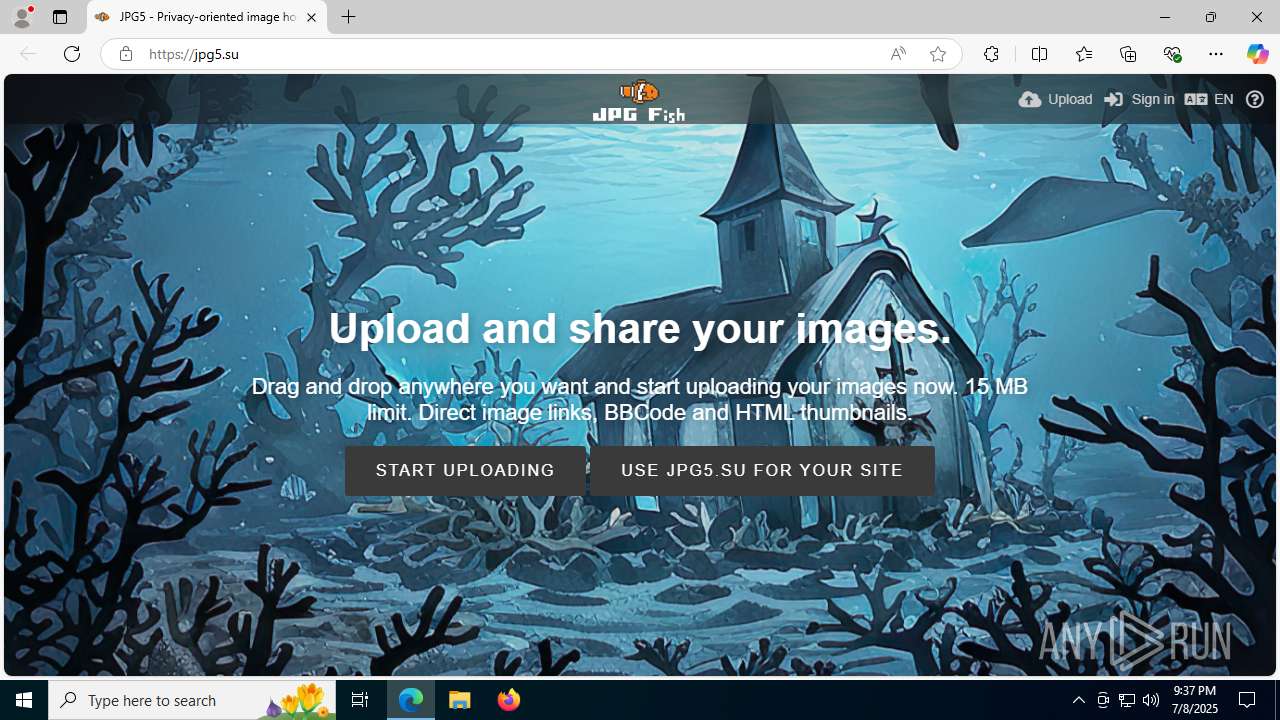Viewport: 1280px width, 720px height.
Task: Launch Firefox from the taskbar
Action: (509, 700)
